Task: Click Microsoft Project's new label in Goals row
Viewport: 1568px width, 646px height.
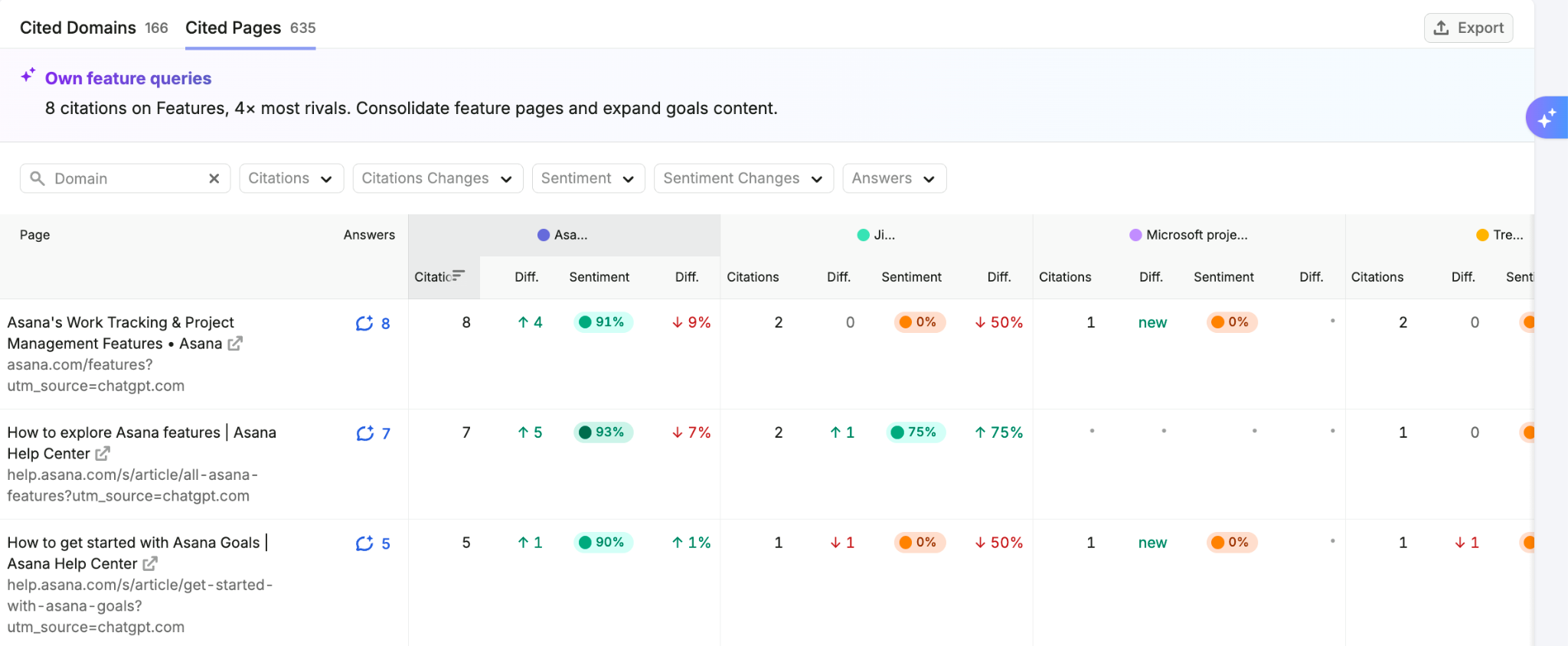Action: coord(1152,543)
